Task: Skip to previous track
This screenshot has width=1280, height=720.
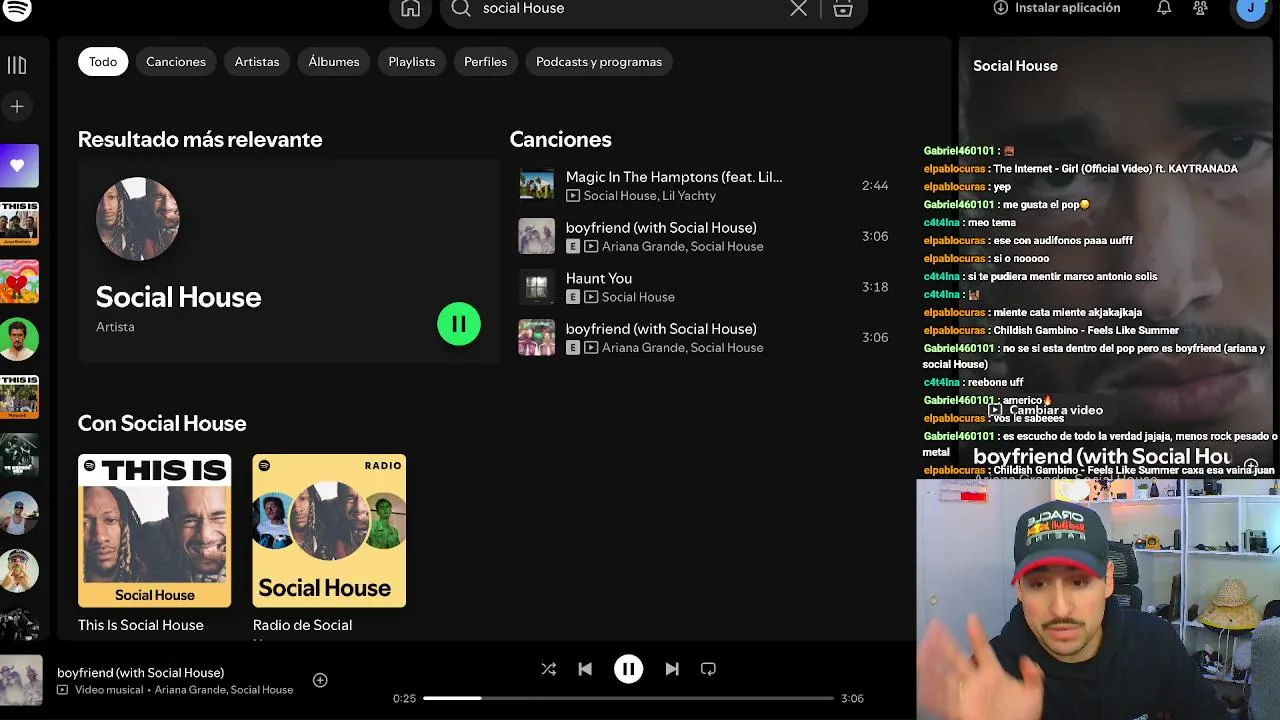Action: (x=585, y=669)
